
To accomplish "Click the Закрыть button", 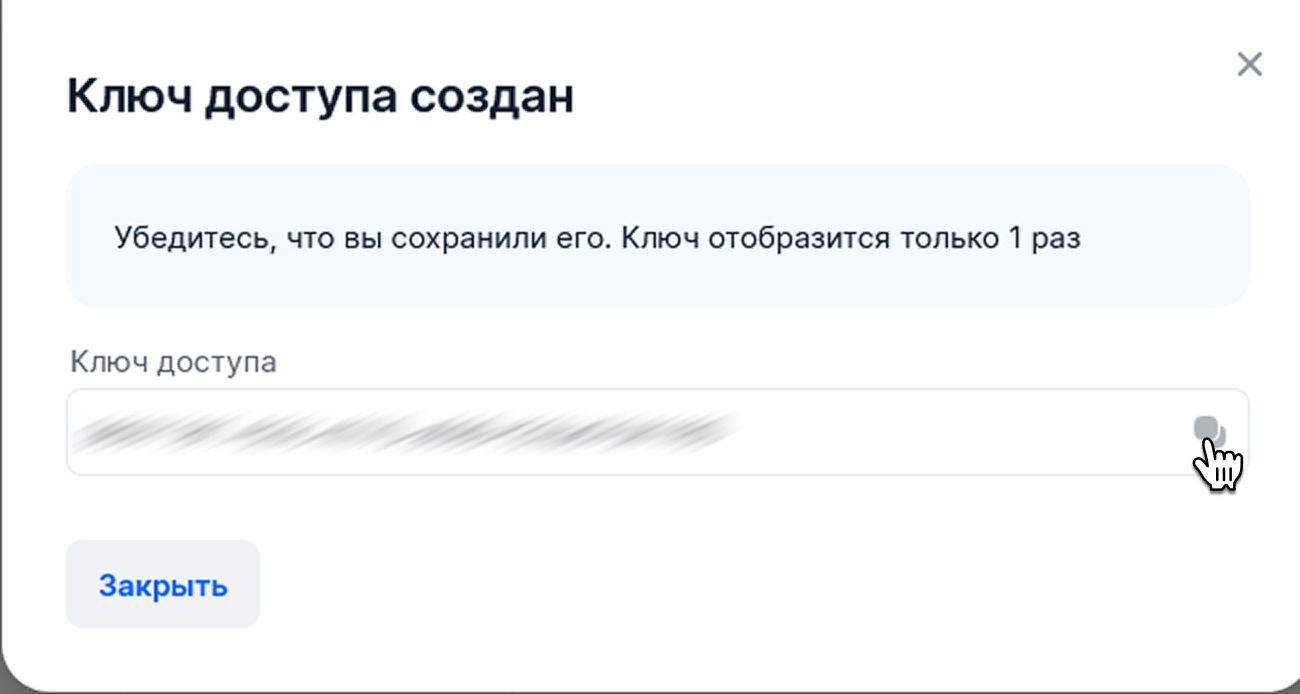I will 163,585.
